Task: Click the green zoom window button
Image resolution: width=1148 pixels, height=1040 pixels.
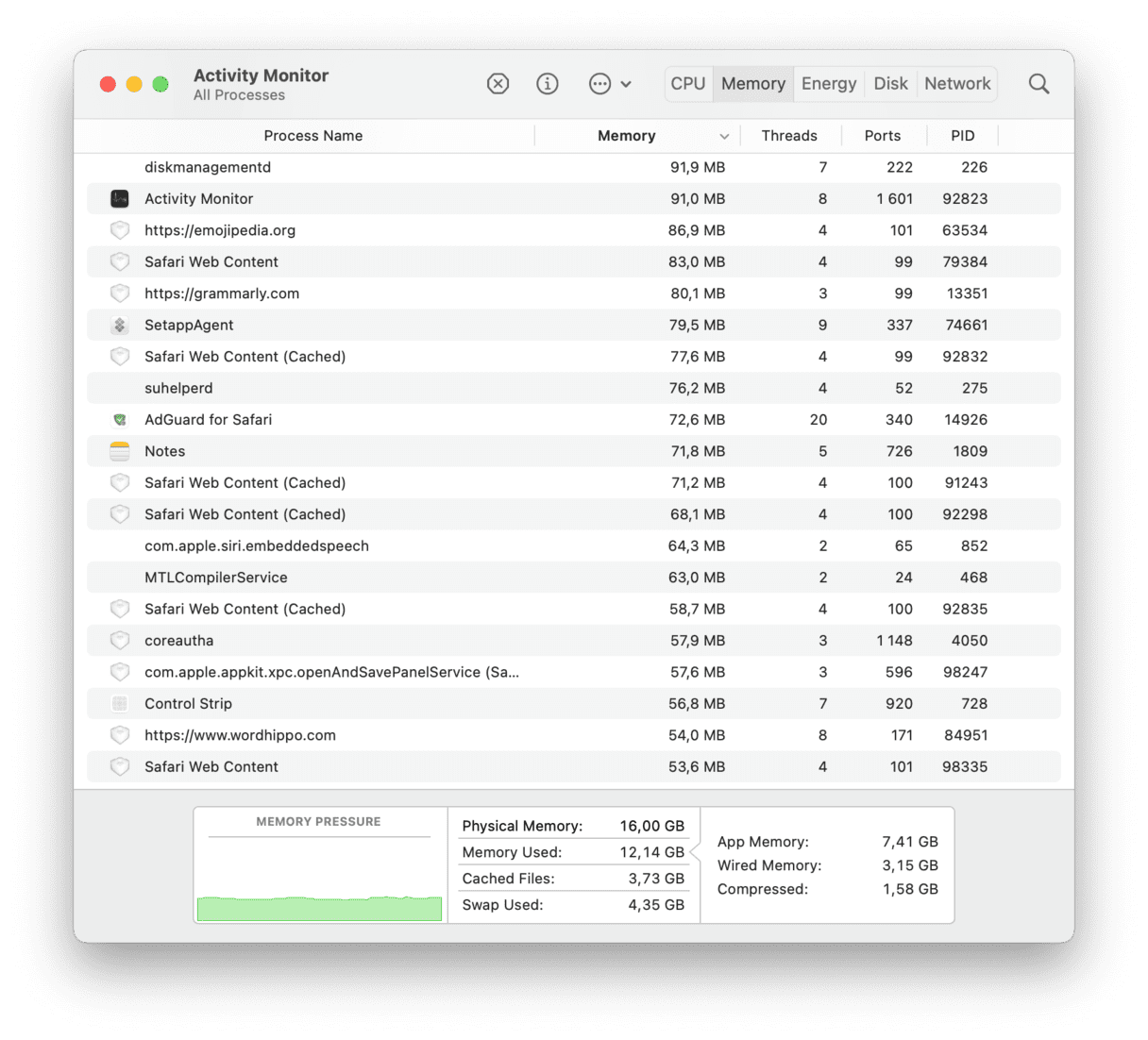Action: point(160,84)
